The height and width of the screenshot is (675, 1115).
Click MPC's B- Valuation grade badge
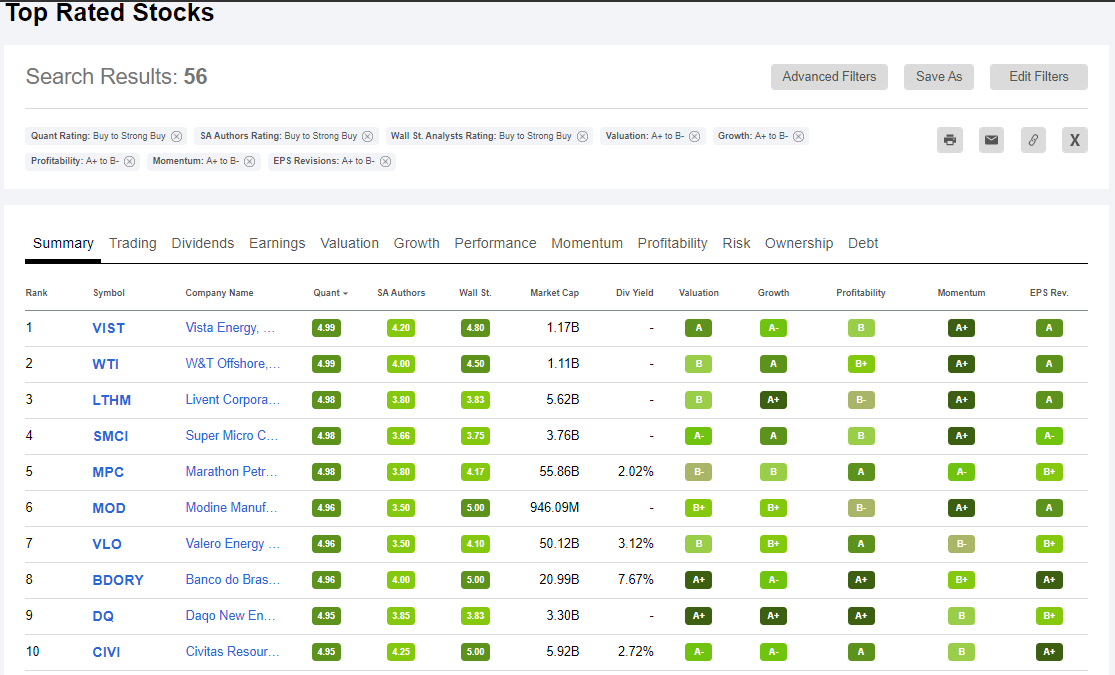pyautogui.click(x=698, y=472)
